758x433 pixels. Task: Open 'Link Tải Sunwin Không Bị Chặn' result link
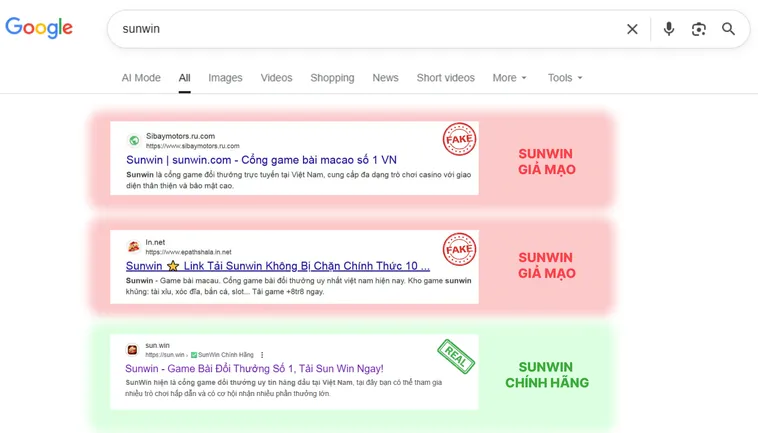(x=277, y=266)
